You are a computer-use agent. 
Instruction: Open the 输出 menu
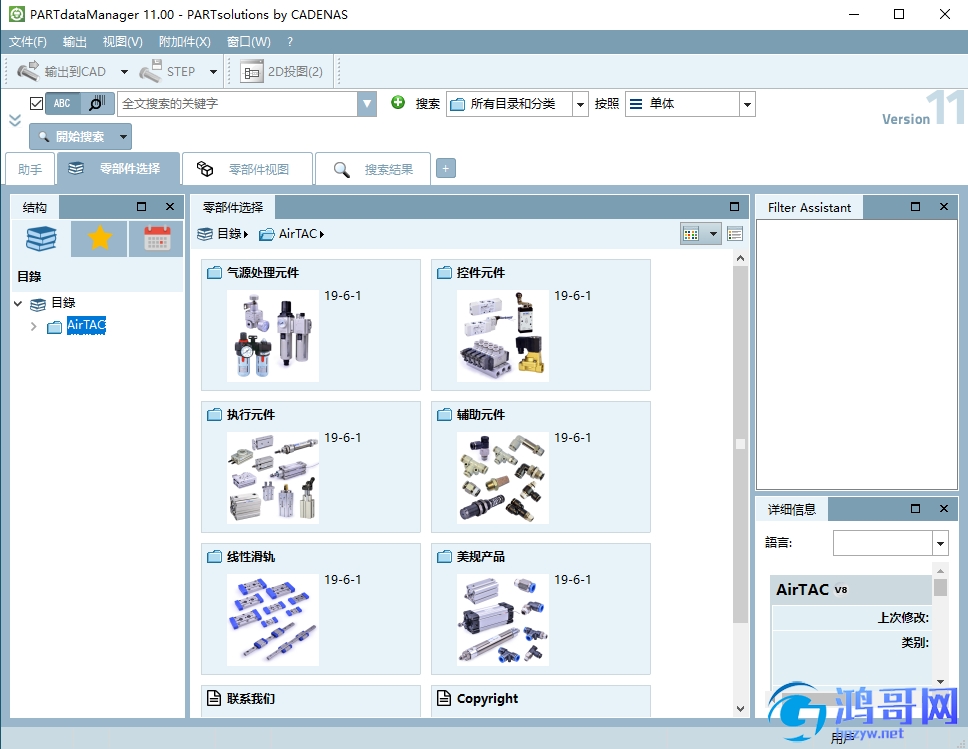pos(75,41)
